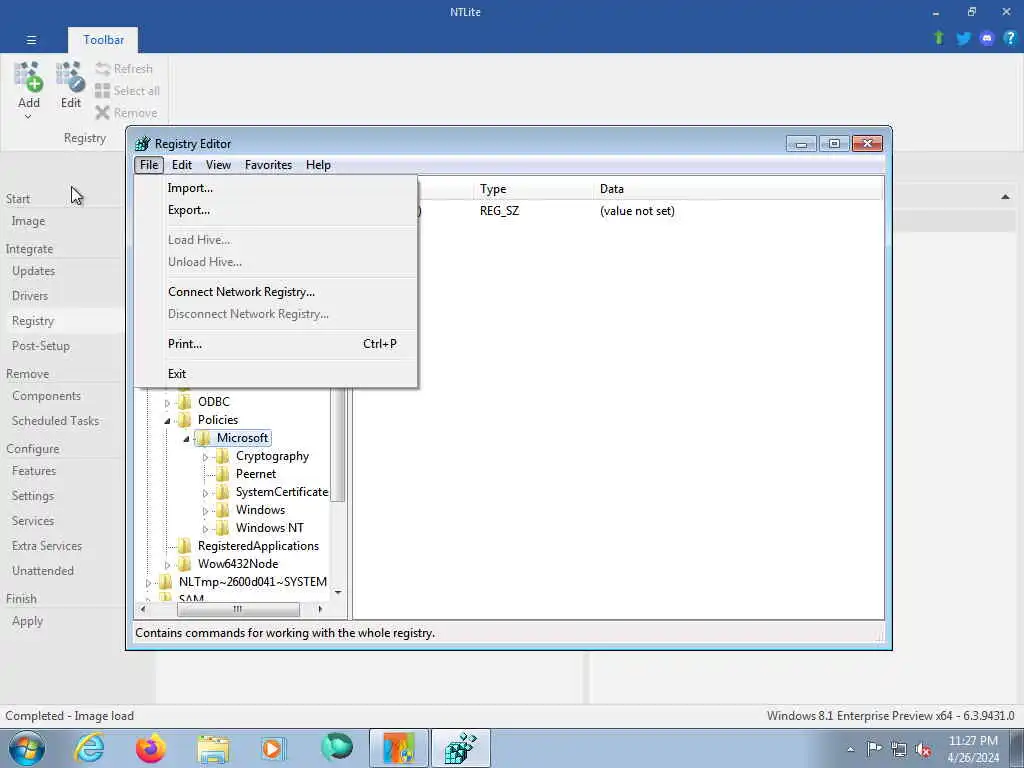
Task: Expand the Cryptography tree node
Action: pyautogui.click(x=205, y=457)
